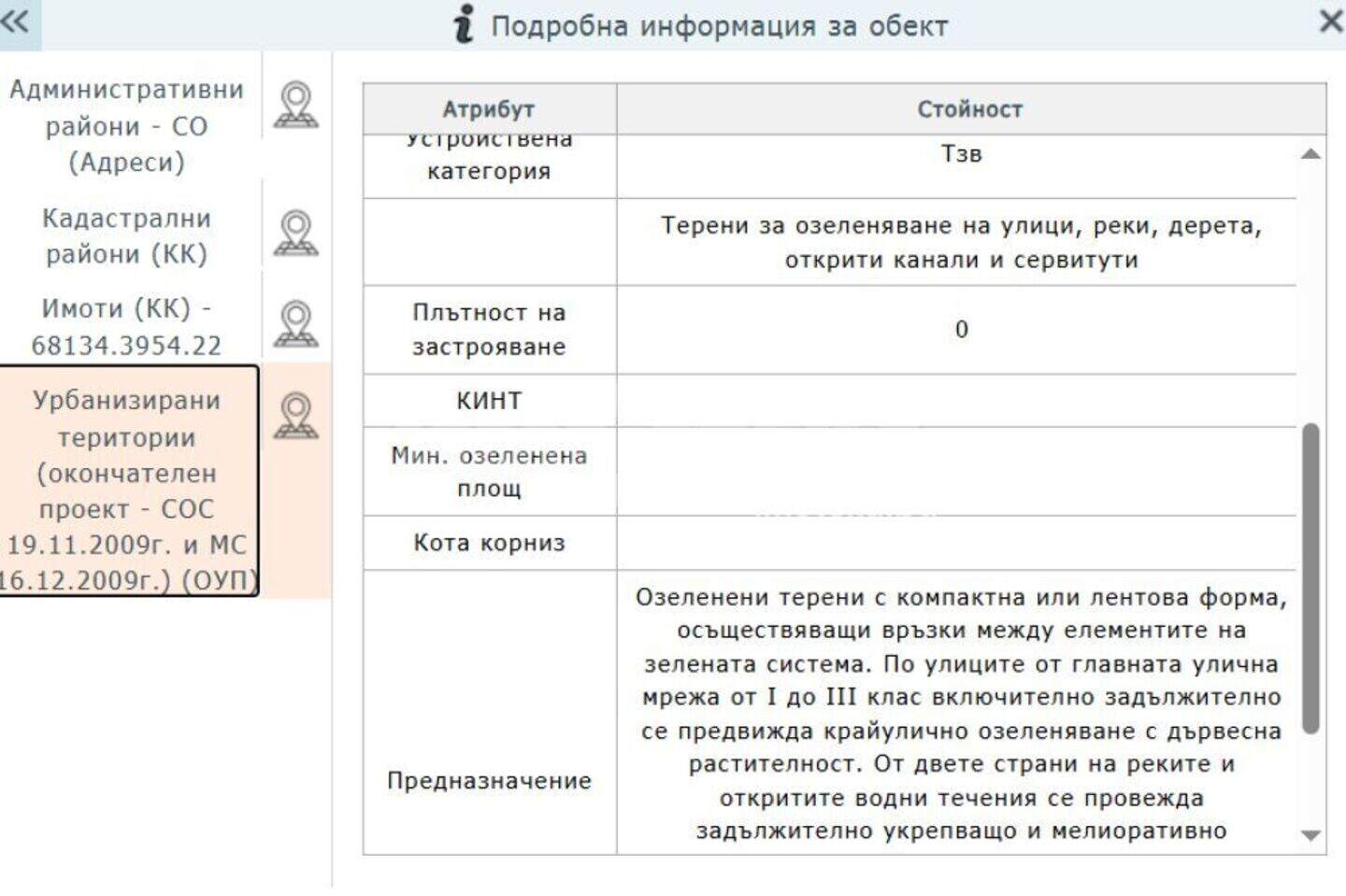This screenshot has height=896, width=1346.
Task: Select Озеленени терени с компактна description text
Action: click(x=961, y=714)
